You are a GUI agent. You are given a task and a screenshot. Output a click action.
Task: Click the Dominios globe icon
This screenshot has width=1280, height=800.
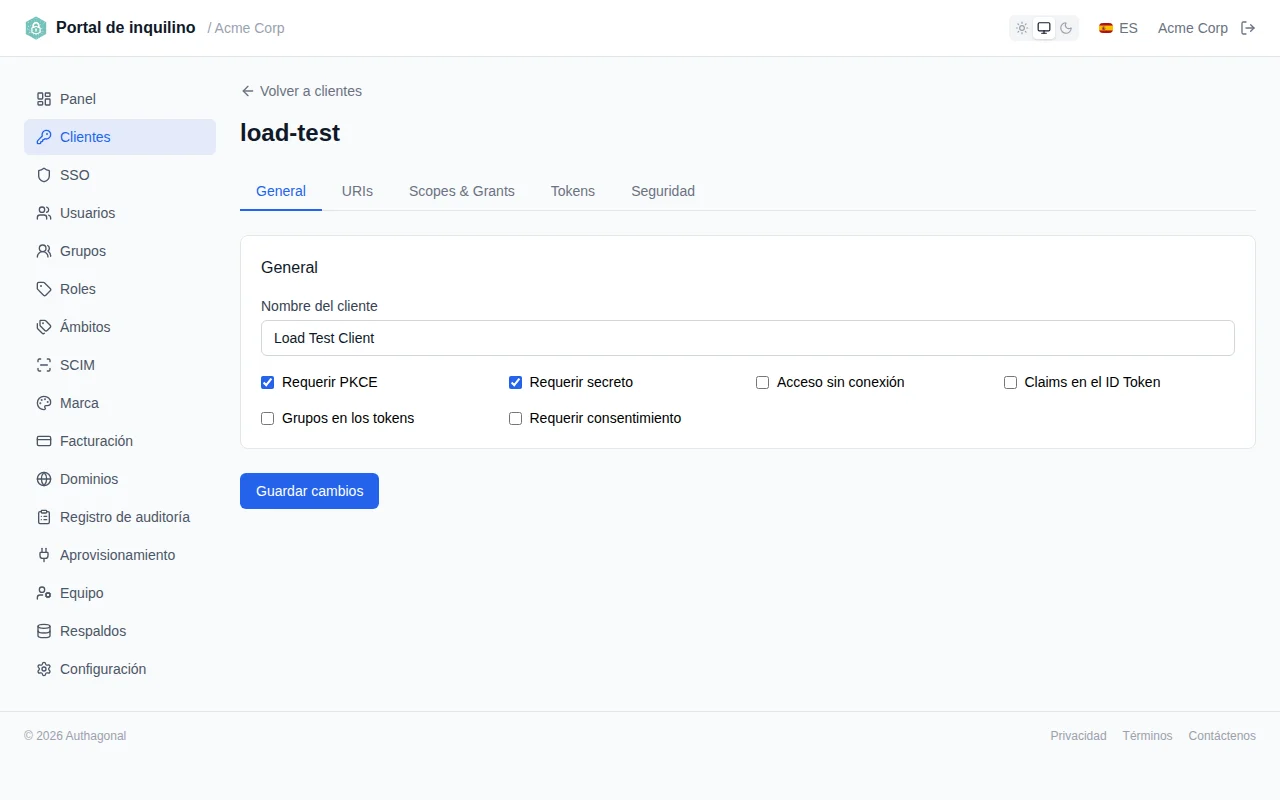(44, 479)
